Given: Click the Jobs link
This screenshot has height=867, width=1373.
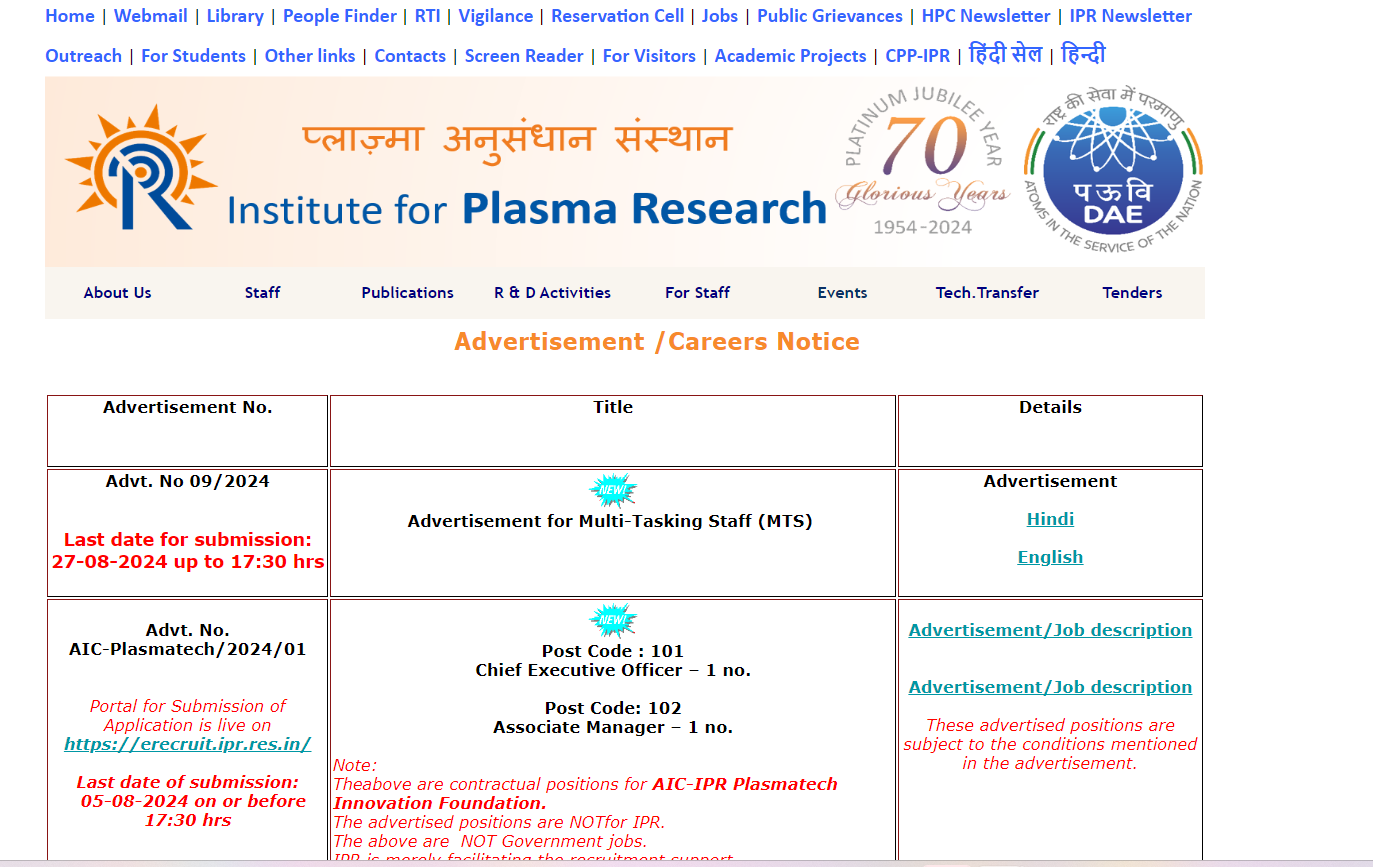Looking at the screenshot, I should pos(720,16).
